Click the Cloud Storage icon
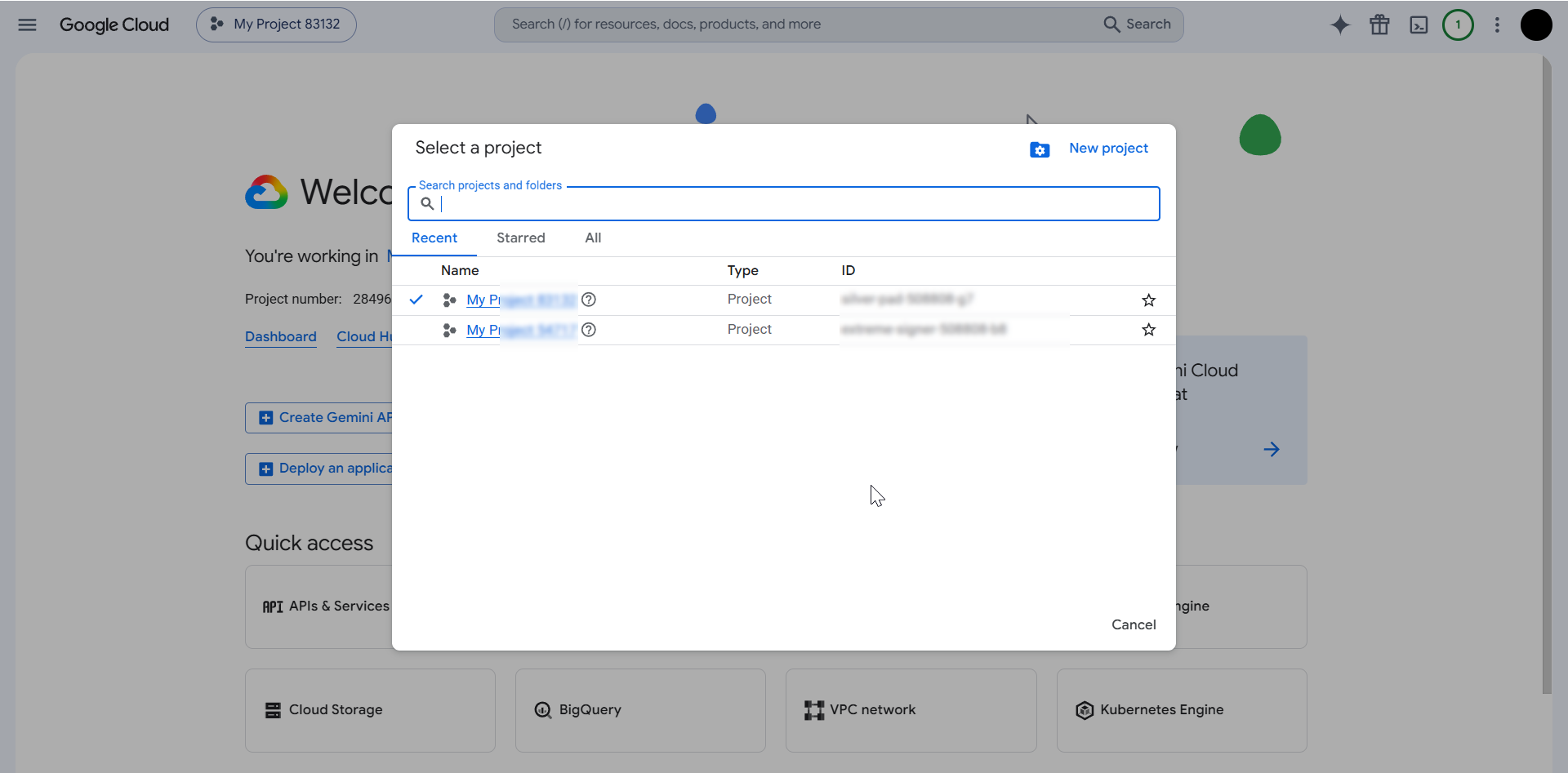This screenshot has height=773, width=1568. [273, 710]
